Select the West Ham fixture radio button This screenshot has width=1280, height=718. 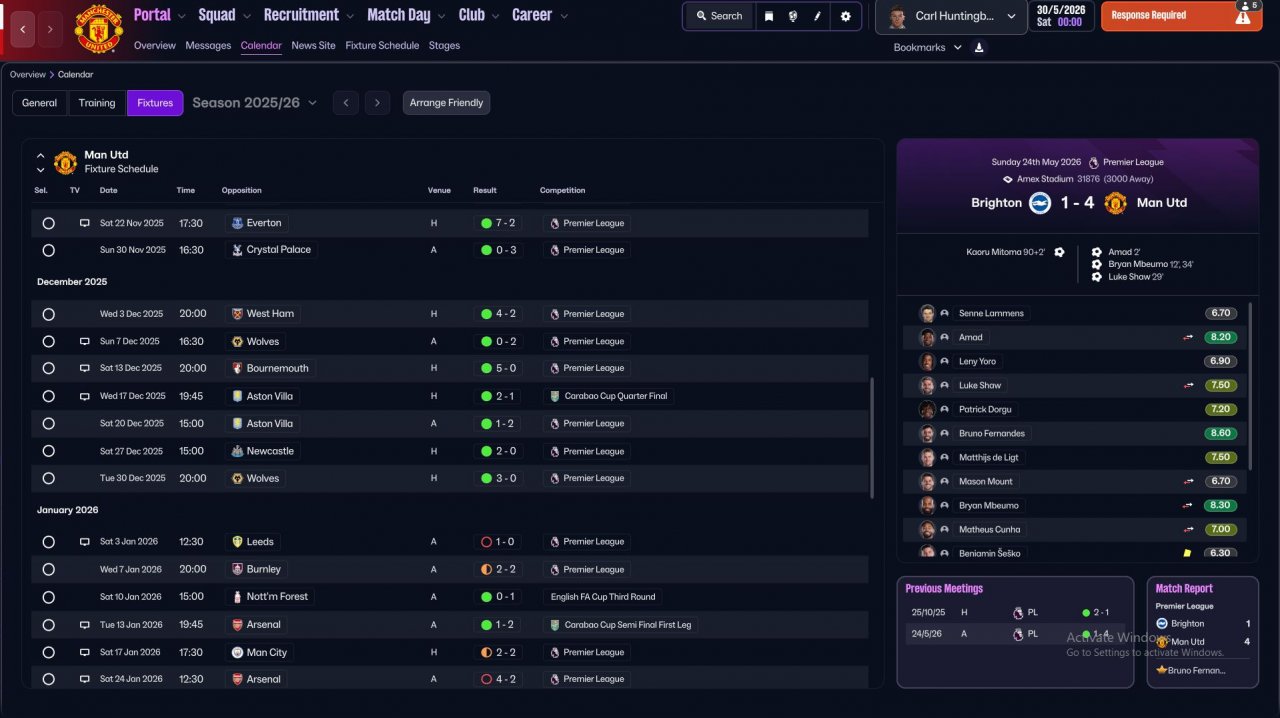pos(48,314)
